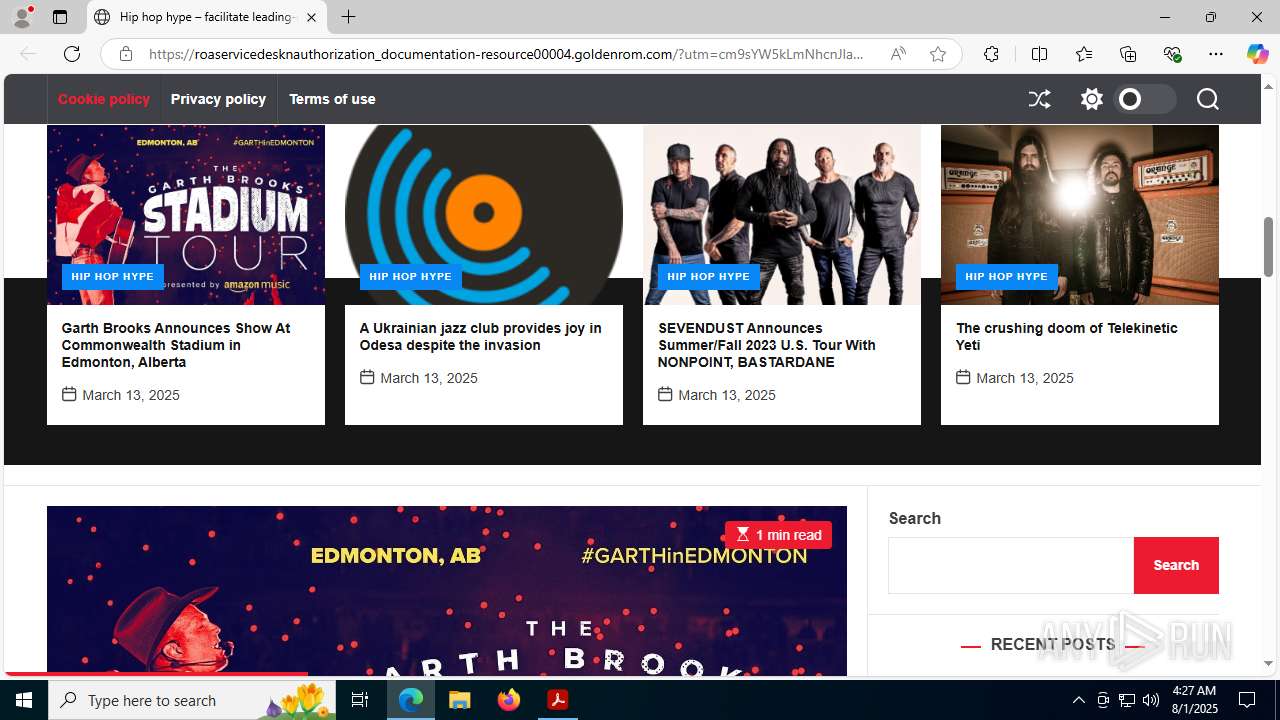The image size is (1280, 720).
Task: Click the browser profile avatar icon
Action: click(22, 17)
